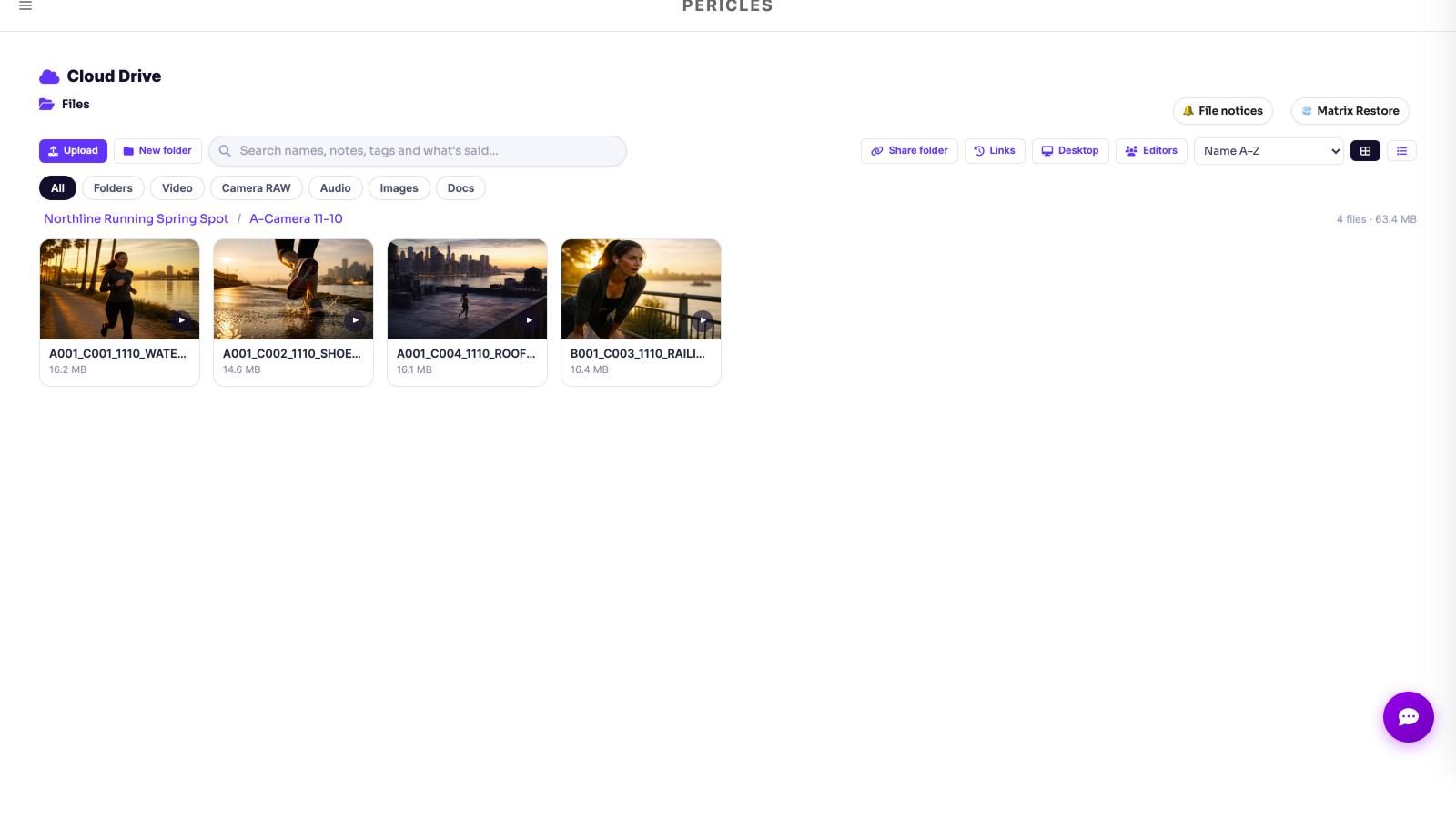Click the "4 files · 63.4 MB" summary
This screenshot has height=819, width=1456.
pos(1376,219)
